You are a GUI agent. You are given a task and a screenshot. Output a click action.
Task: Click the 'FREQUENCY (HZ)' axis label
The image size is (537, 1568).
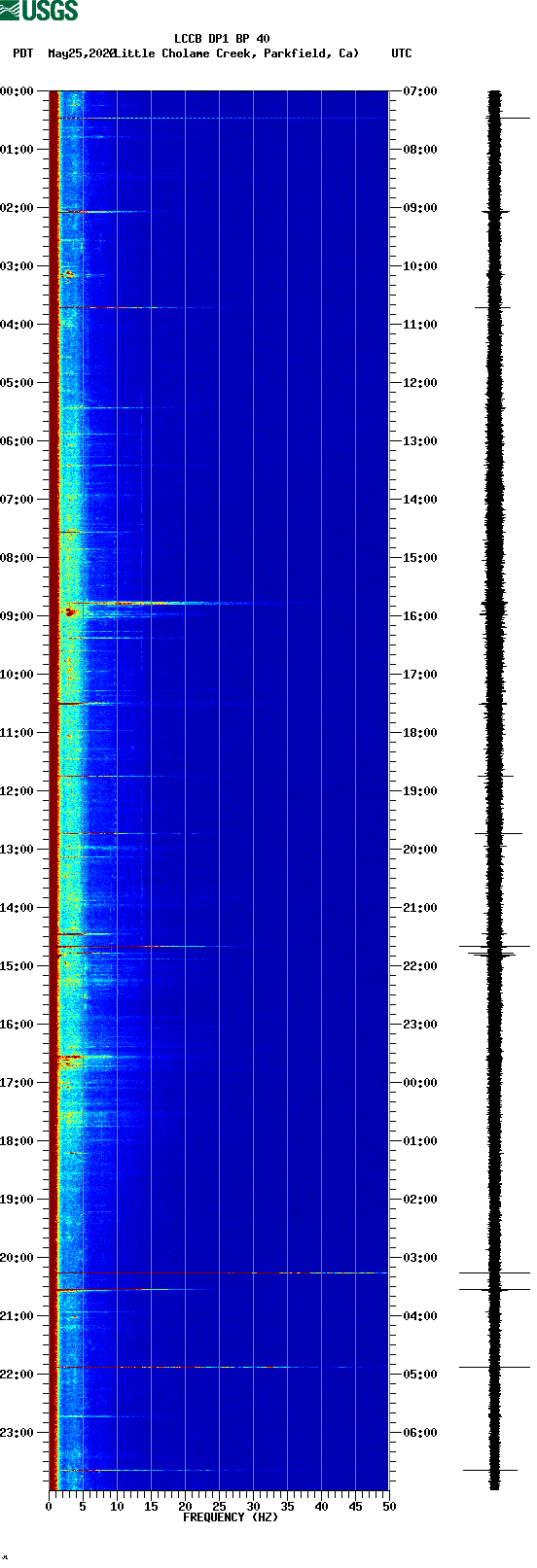tap(231, 1516)
